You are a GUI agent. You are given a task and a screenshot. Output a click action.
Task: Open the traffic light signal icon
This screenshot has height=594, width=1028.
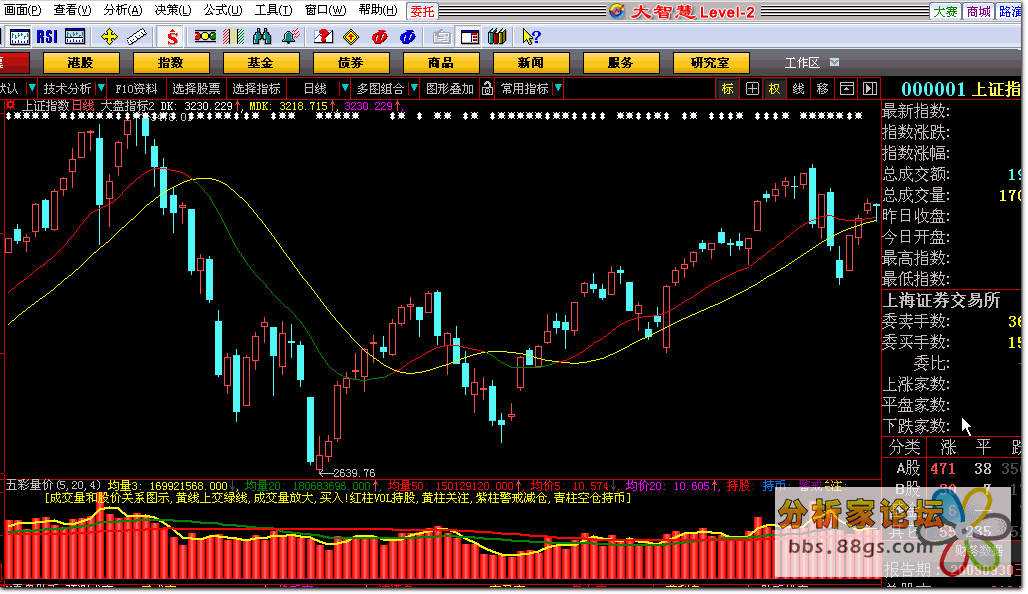point(205,37)
